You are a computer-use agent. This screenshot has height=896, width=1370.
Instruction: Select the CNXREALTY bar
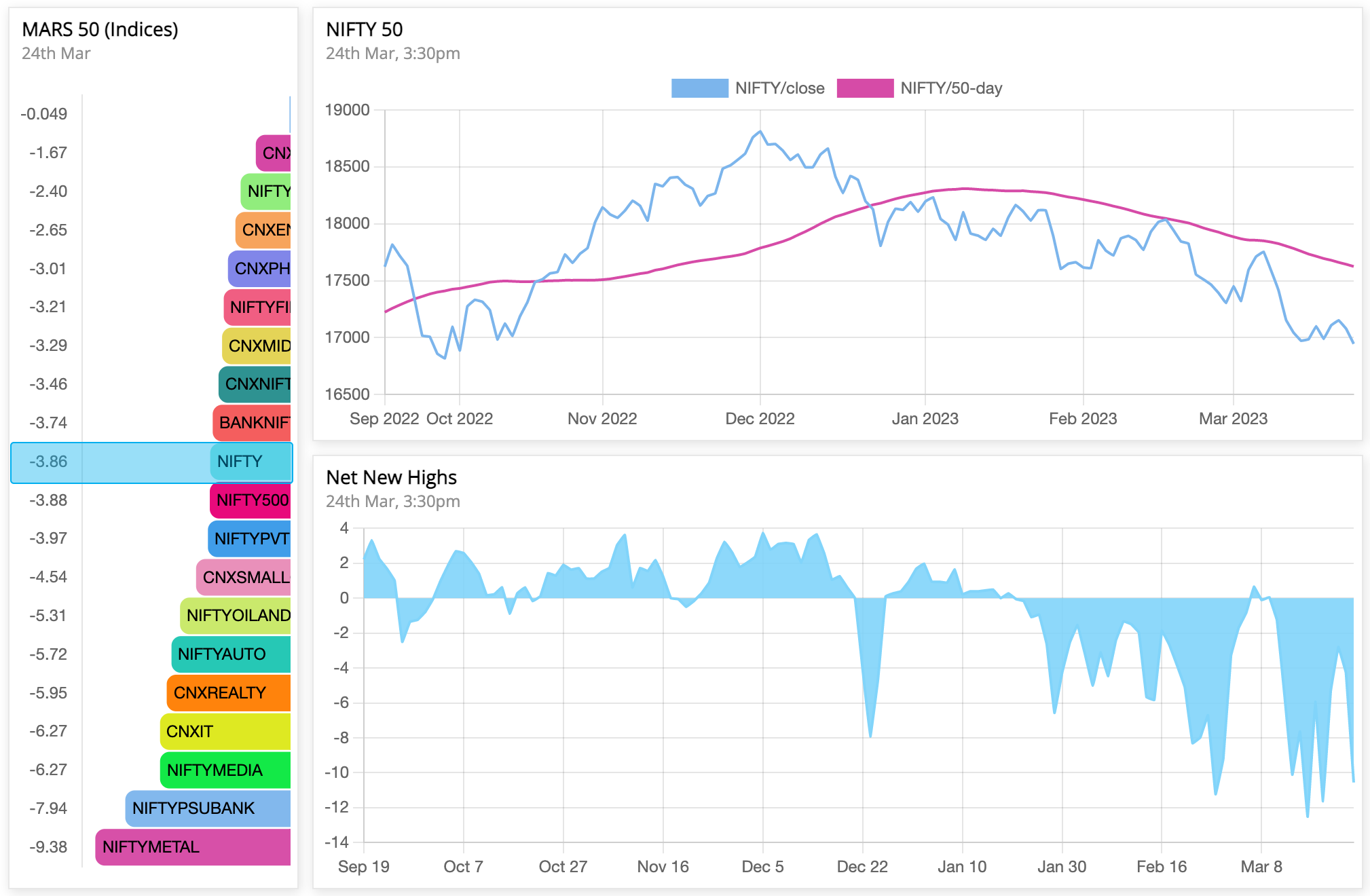(x=229, y=692)
